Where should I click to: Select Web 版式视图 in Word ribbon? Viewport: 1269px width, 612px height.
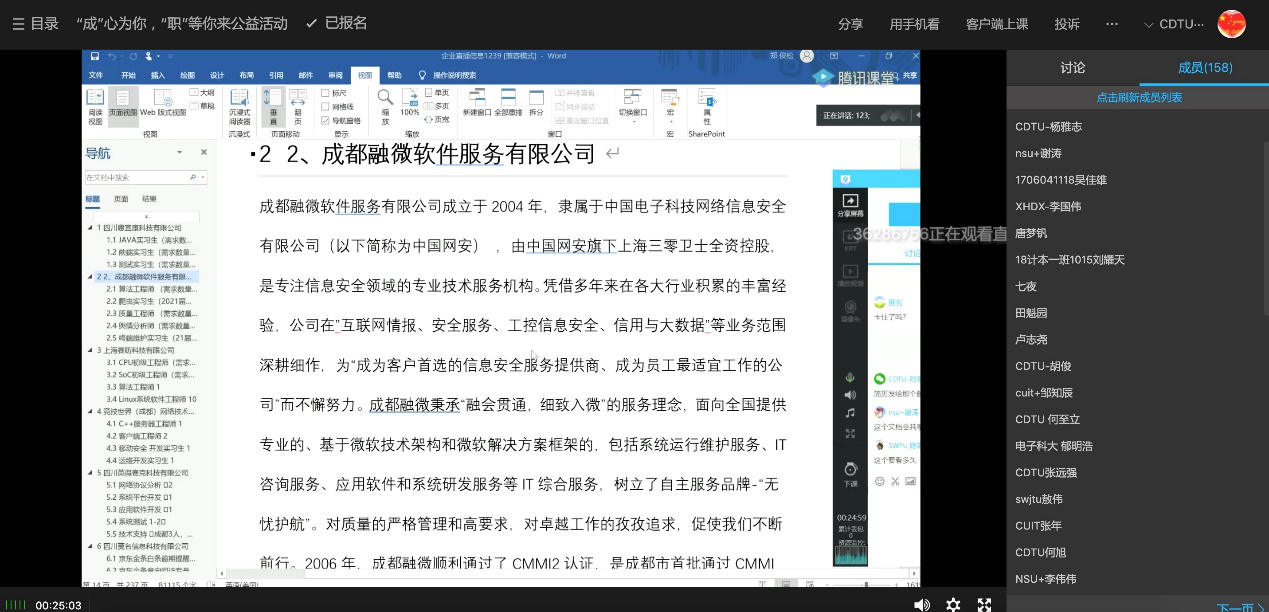coord(162,105)
